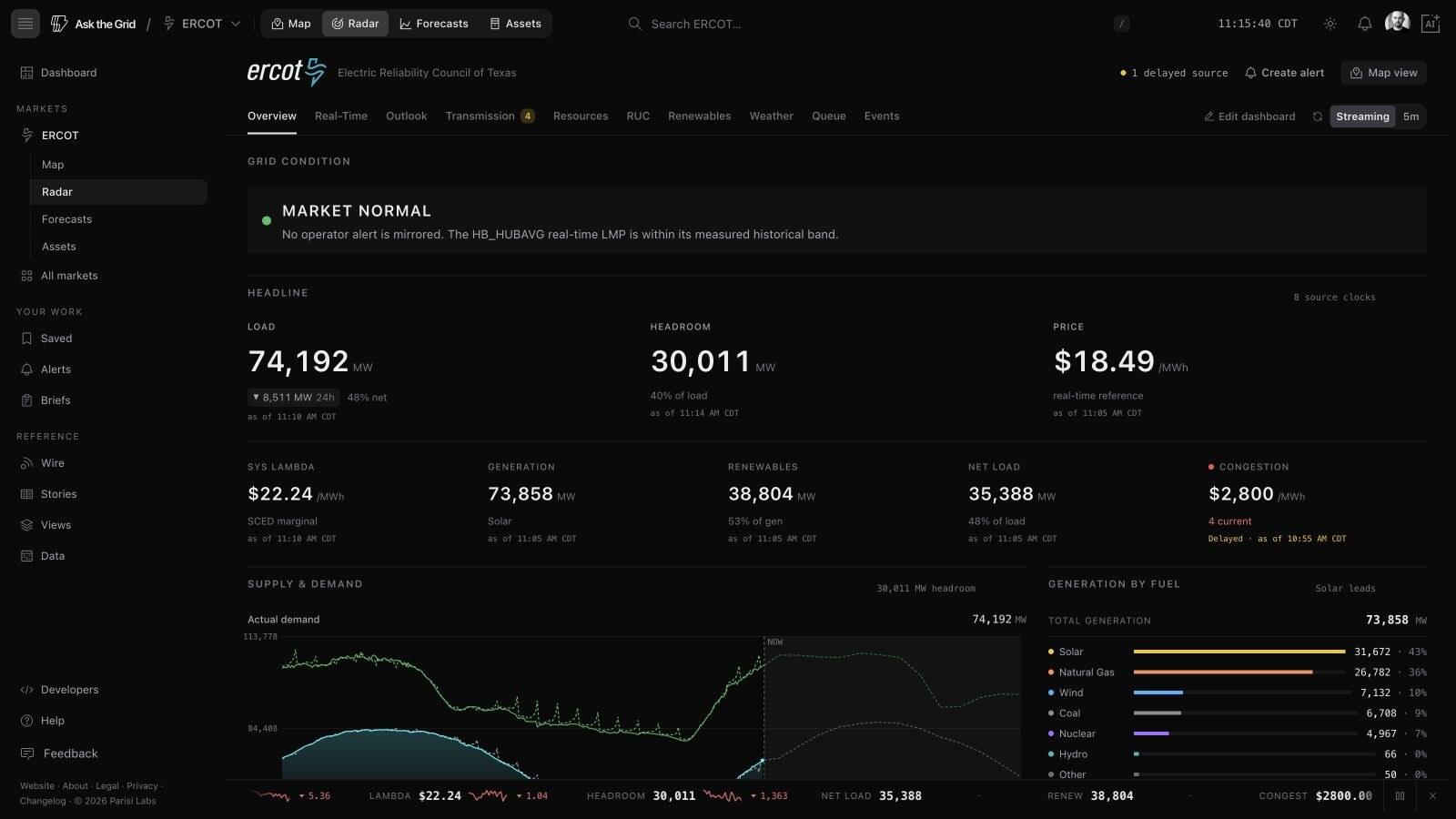Close the bottom ticker strip
1456x819 pixels.
[x=1432, y=796]
